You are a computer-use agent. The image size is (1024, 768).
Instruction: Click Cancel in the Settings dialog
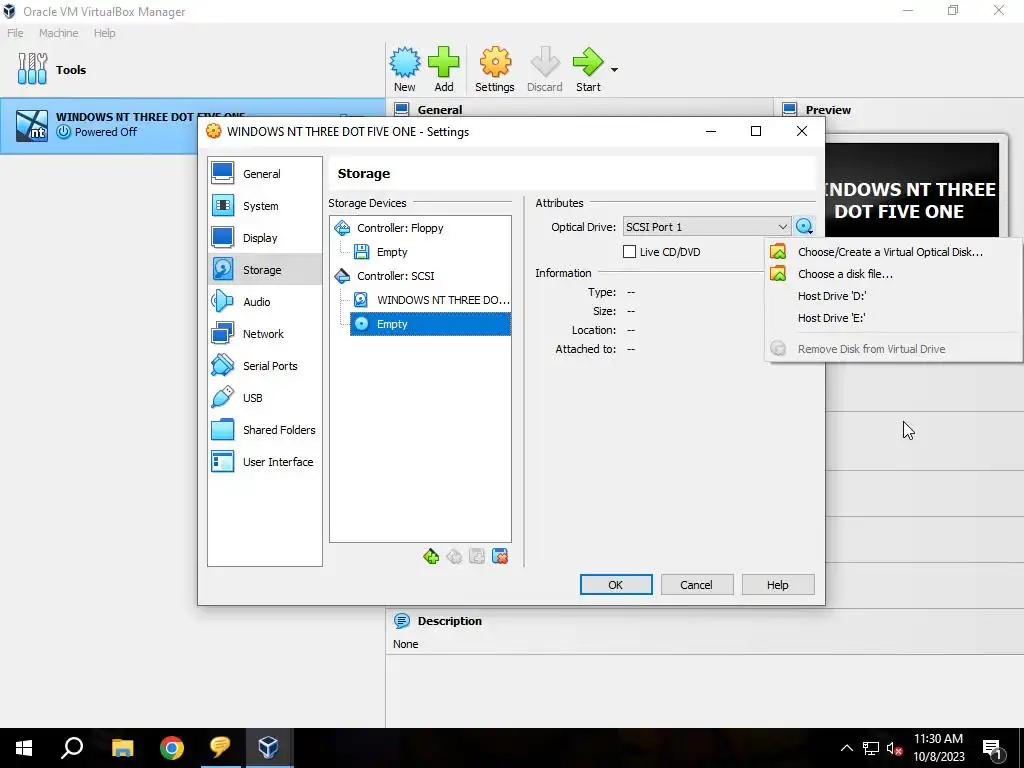pos(696,584)
